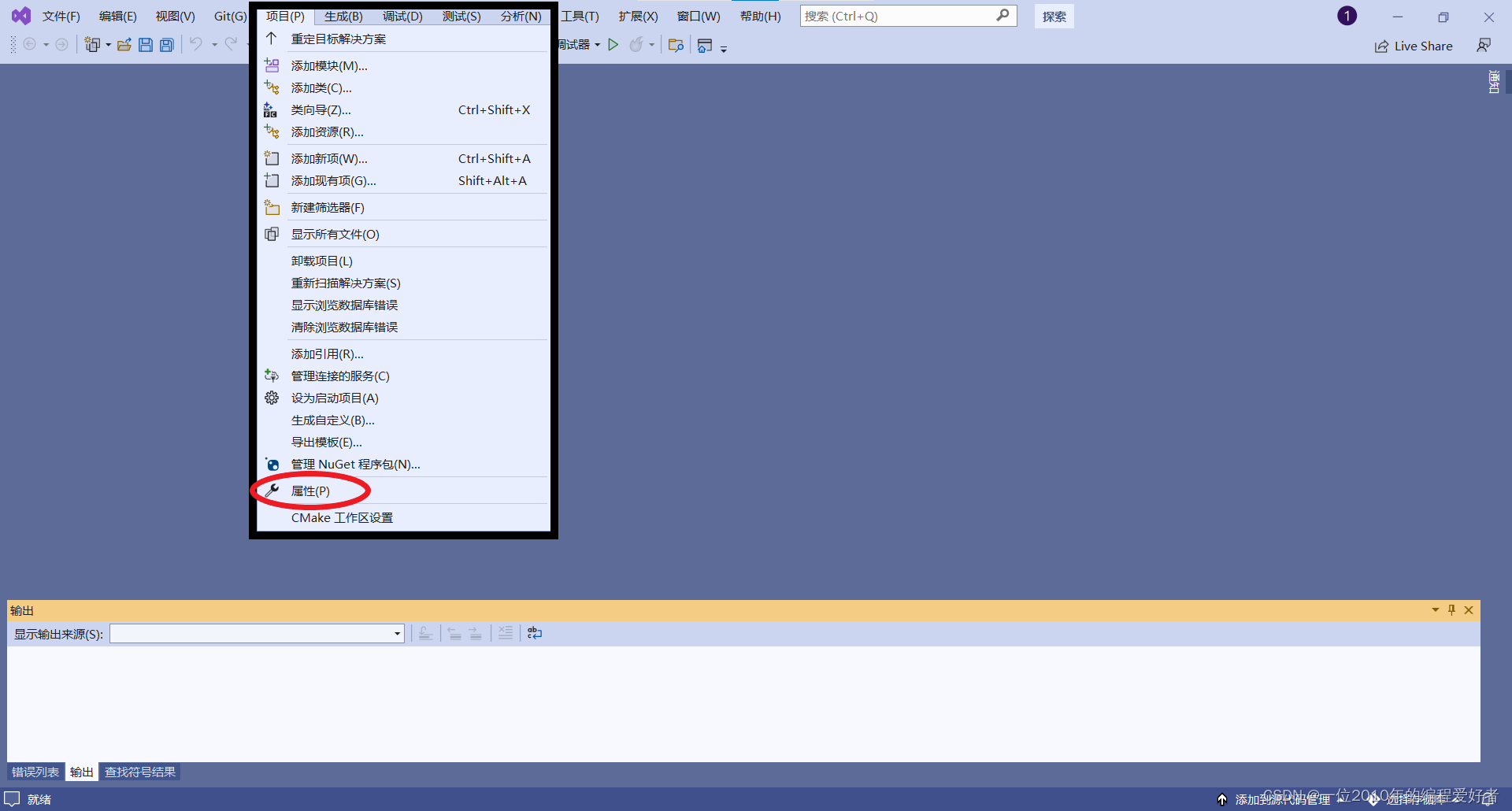Click go to previous message icon in output
1512x811 pixels.
[454, 633]
